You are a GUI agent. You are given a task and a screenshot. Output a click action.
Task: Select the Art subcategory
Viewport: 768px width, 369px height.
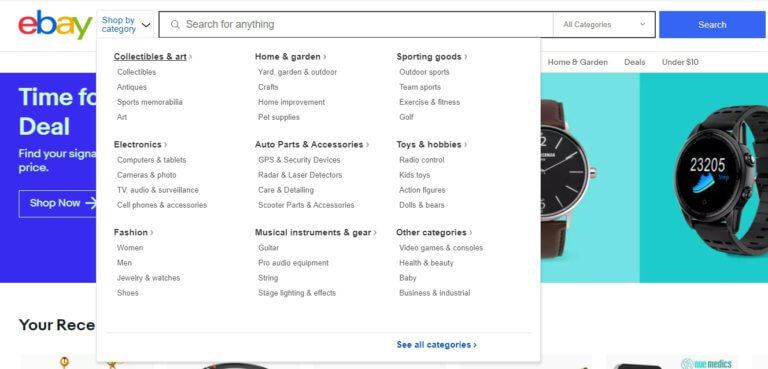click(x=121, y=117)
